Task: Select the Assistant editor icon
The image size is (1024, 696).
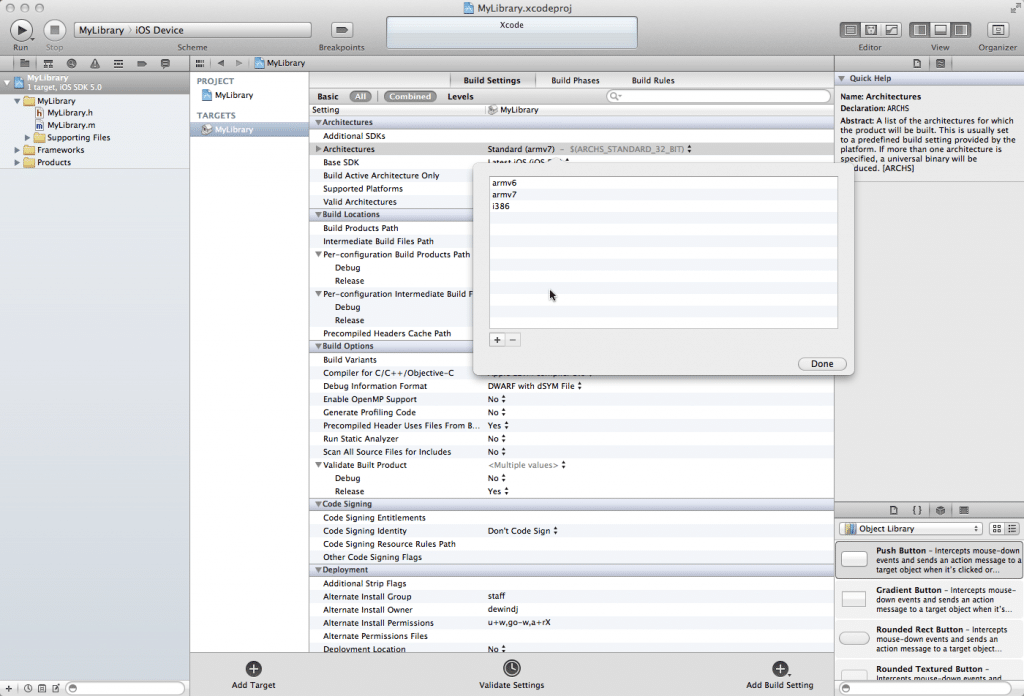Action: pos(871,30)
